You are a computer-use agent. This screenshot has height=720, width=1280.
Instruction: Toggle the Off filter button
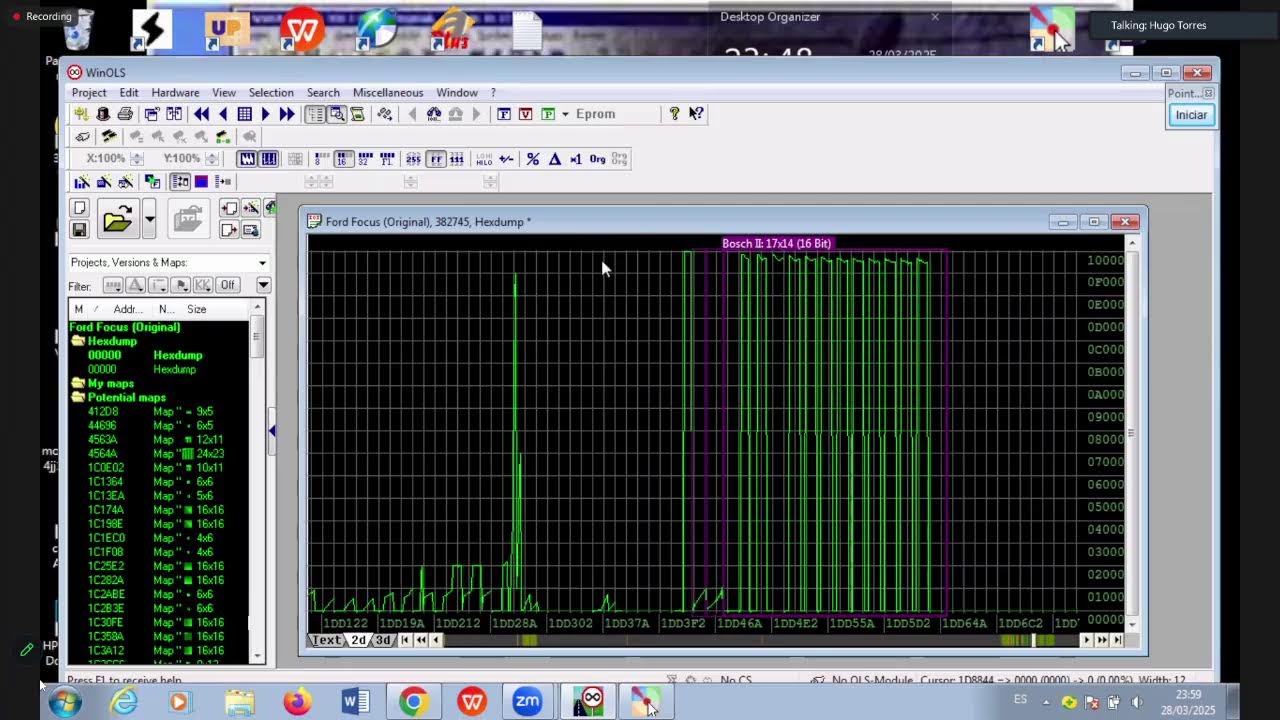tap(228, 285)
